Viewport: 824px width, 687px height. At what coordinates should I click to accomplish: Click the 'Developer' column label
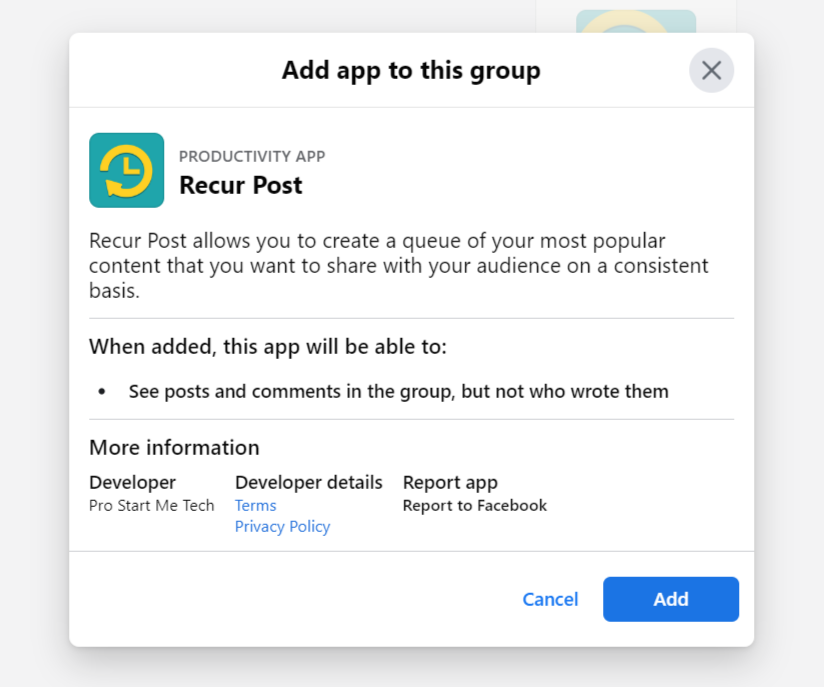point(132,482)
